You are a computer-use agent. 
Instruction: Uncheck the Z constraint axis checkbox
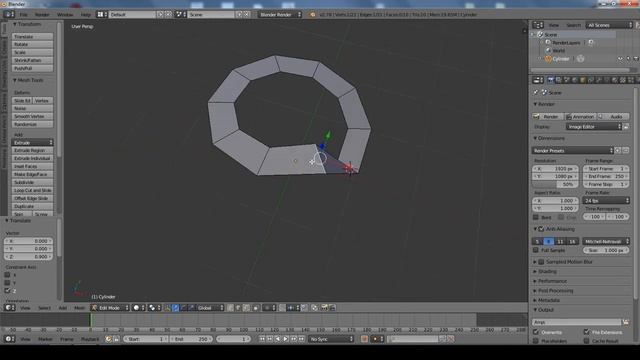7,291
